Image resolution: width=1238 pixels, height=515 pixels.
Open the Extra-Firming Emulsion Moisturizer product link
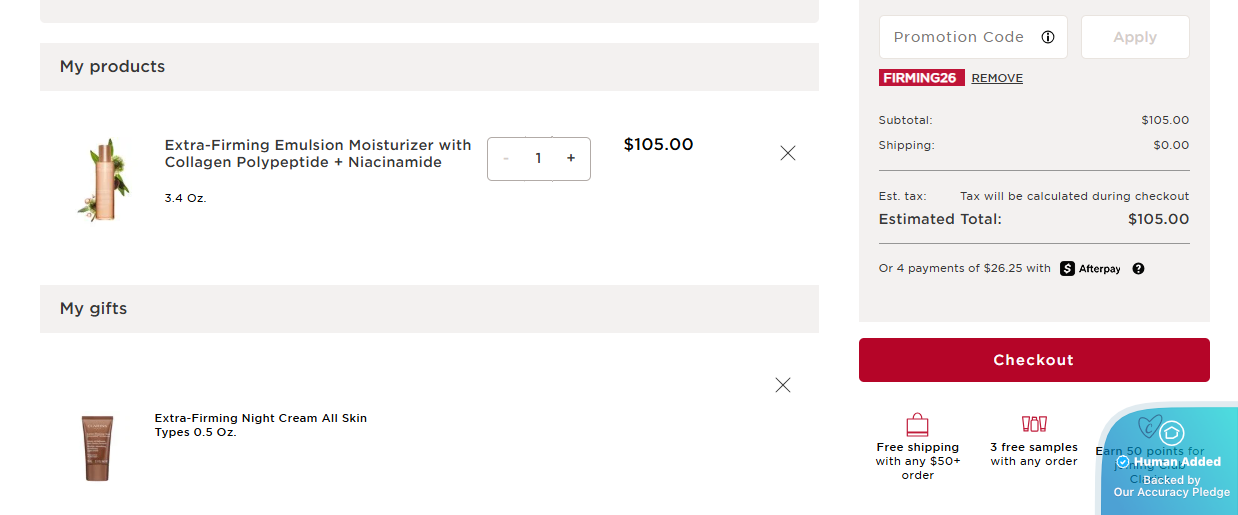coord(317,154)
